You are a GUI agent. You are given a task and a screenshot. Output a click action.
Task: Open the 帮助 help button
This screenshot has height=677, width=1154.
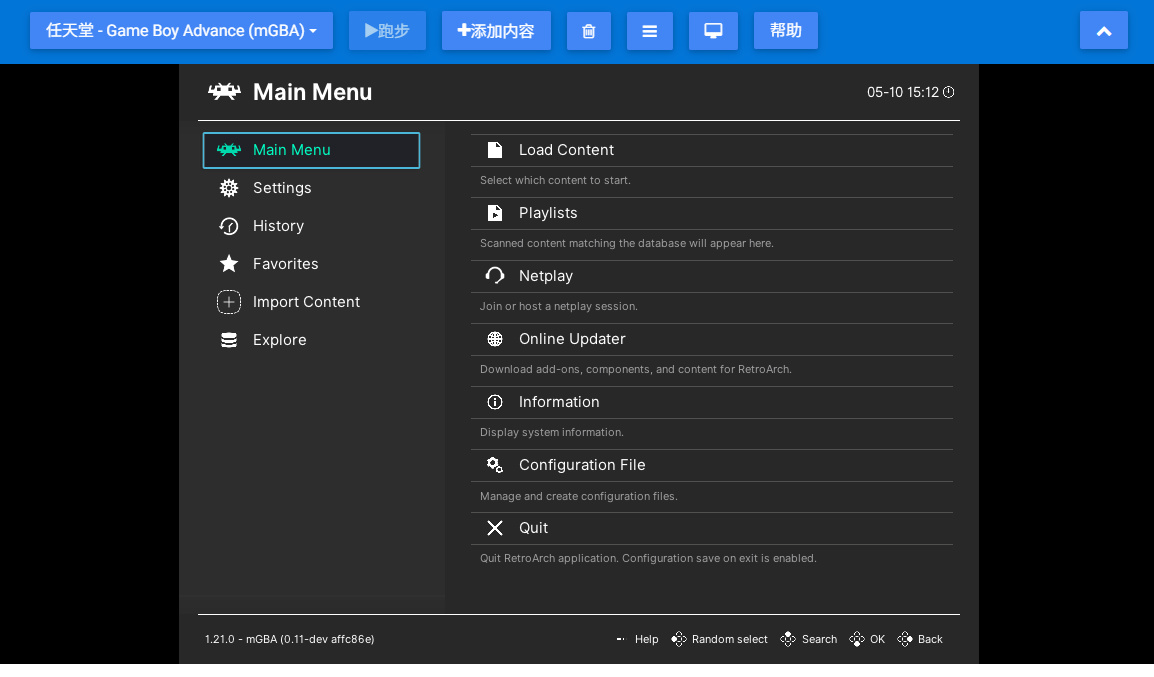point(785,31)
